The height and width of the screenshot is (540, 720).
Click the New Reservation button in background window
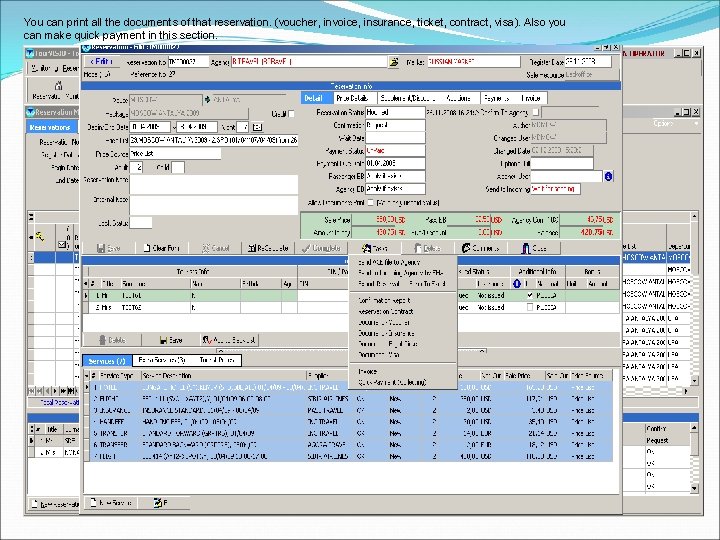tap(54, 504)
